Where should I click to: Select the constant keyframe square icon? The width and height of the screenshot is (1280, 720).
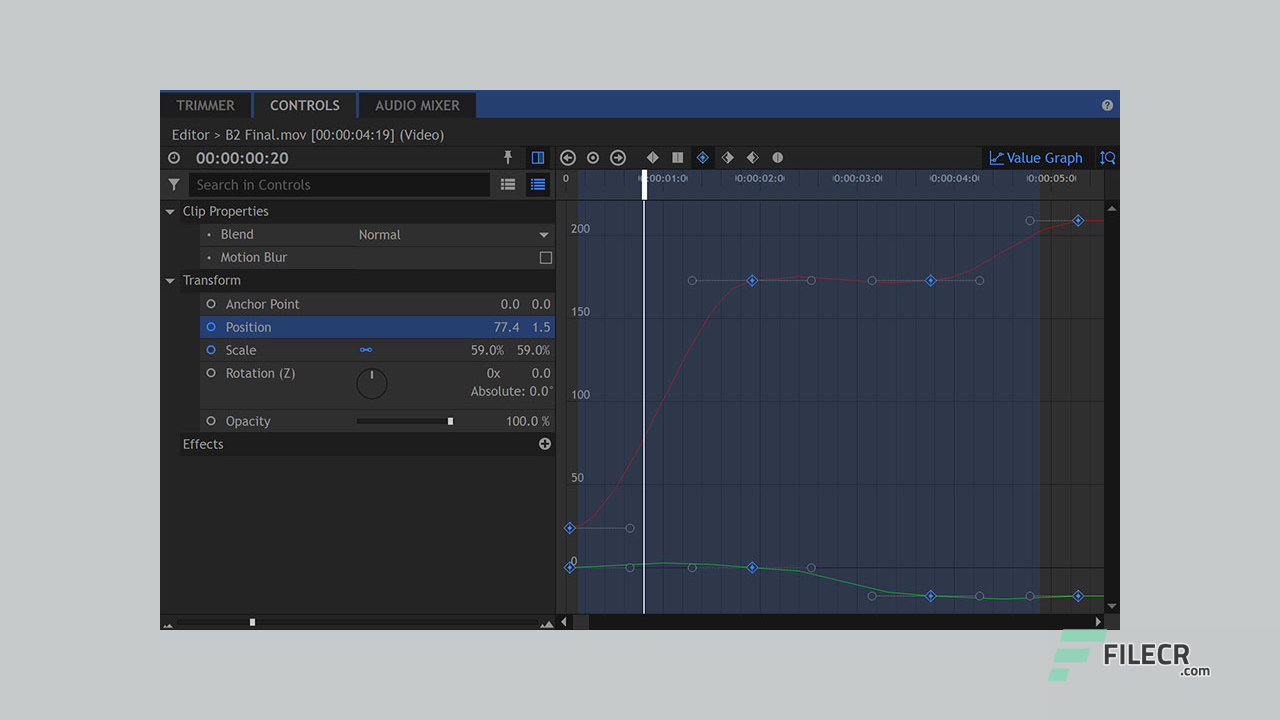(x=677, y=158)
